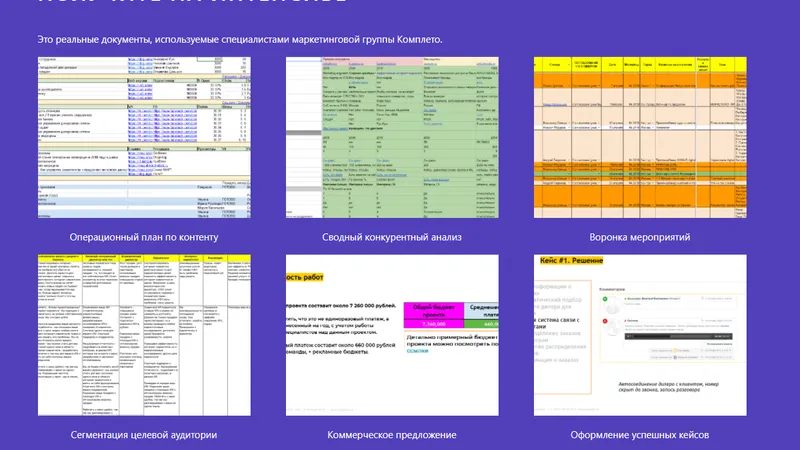Click the italic caption about автосоединение дилера
The width and height of the screenshot is (800, 450).
[x=668, y=387]
